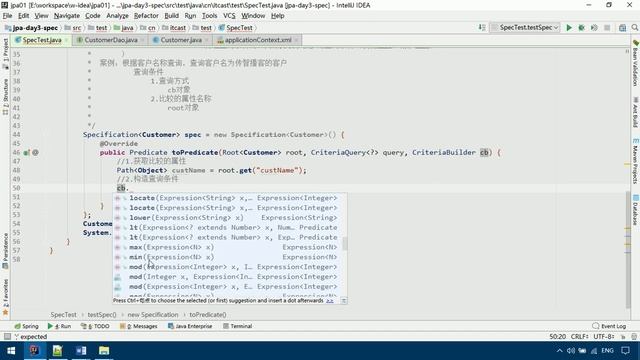Switch to IntelliJ IDEA taskbar icon
The height and width of the screenshot is (360, 640).
[34, 351]
